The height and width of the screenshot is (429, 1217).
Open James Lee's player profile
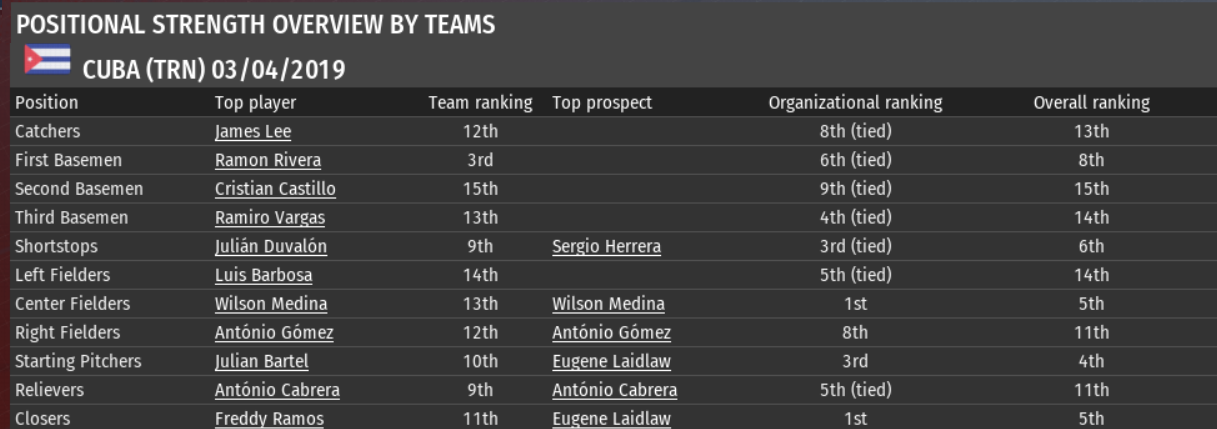point(252,132)
